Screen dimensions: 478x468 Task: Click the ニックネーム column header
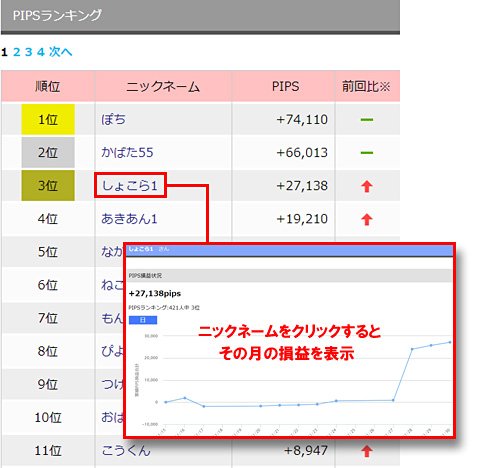163,87
